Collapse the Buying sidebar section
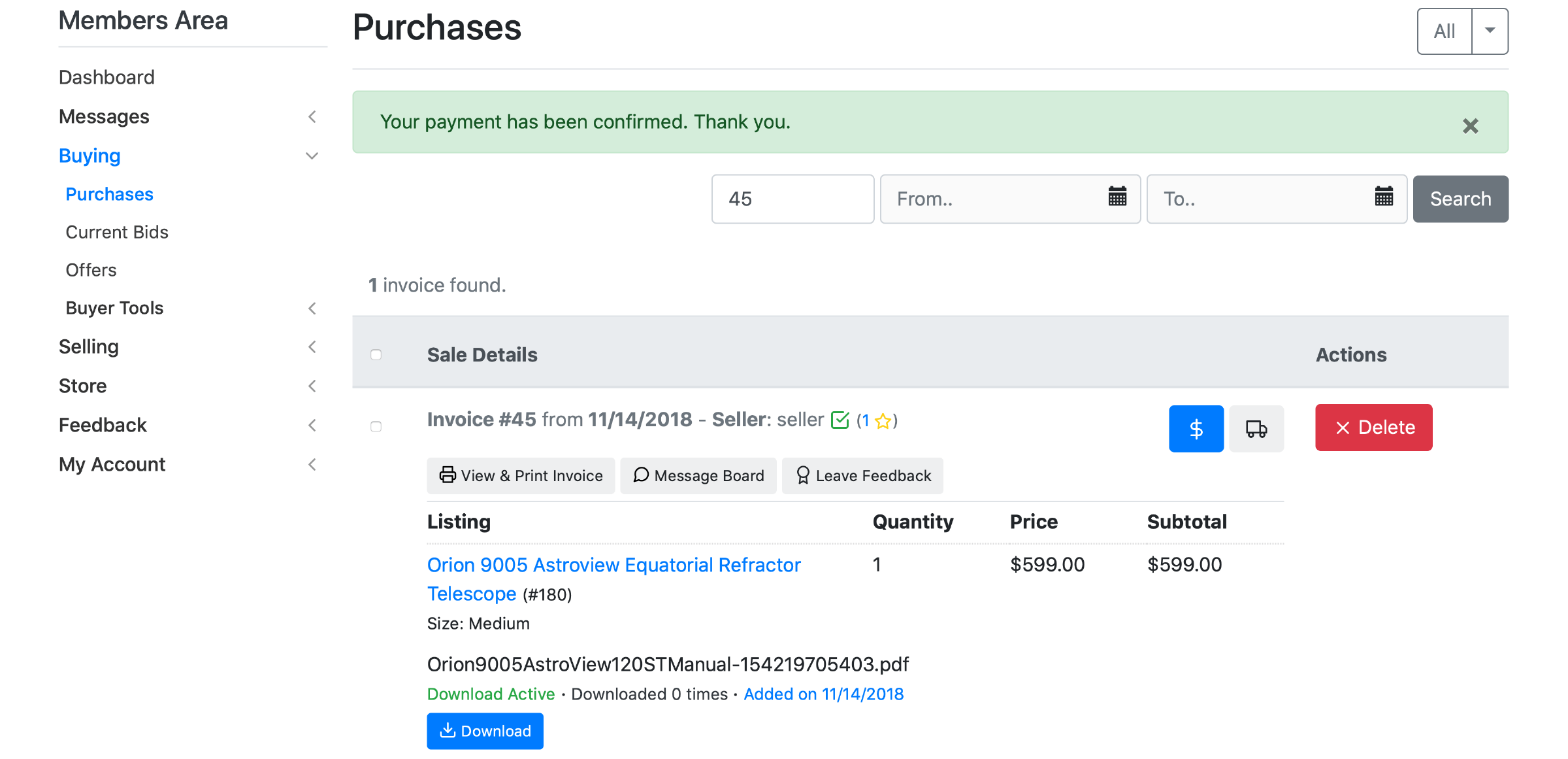The width and height of the screenshot is (1568, 759). pos(312,156)
